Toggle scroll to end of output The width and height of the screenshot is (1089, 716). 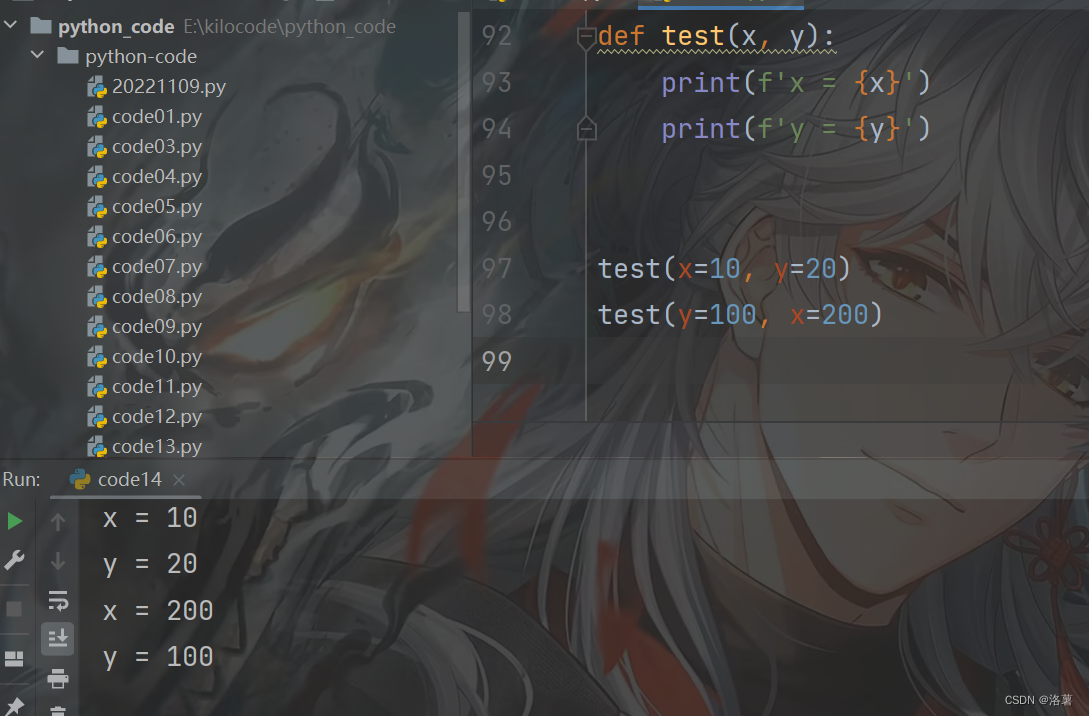pos(58,638)
